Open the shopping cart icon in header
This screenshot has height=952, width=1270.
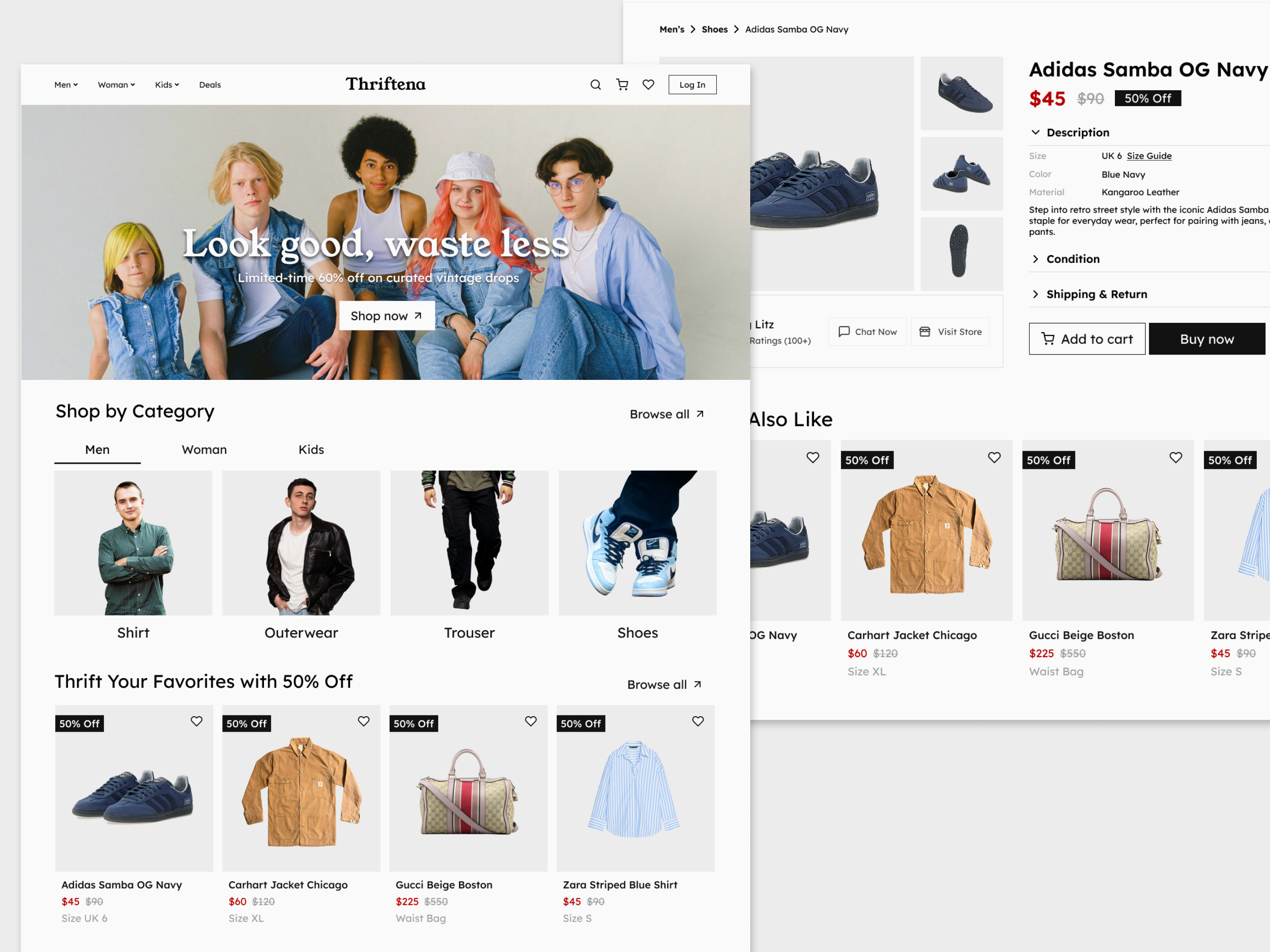tap(622, 85)
